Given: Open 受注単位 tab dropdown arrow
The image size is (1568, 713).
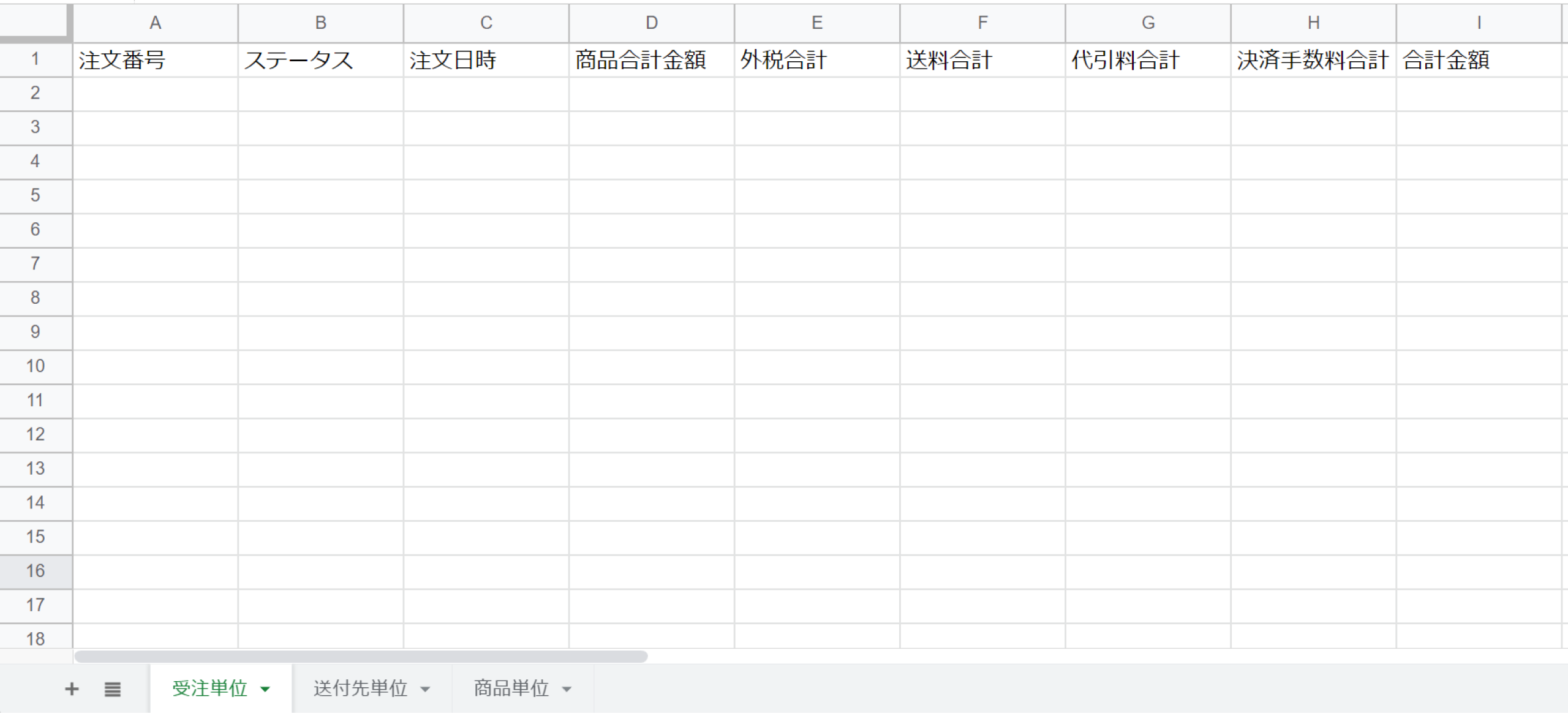Looking at the screenshot, I should point(265,689).
